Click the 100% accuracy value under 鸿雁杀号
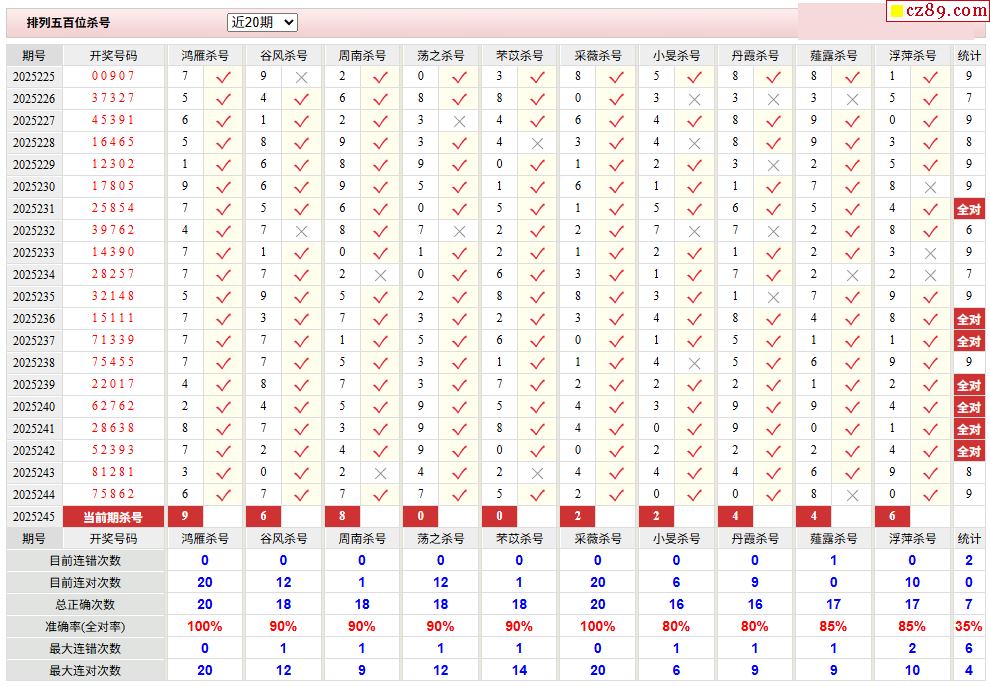The height and width of the screenshot is (686, 990). point(205,627)
